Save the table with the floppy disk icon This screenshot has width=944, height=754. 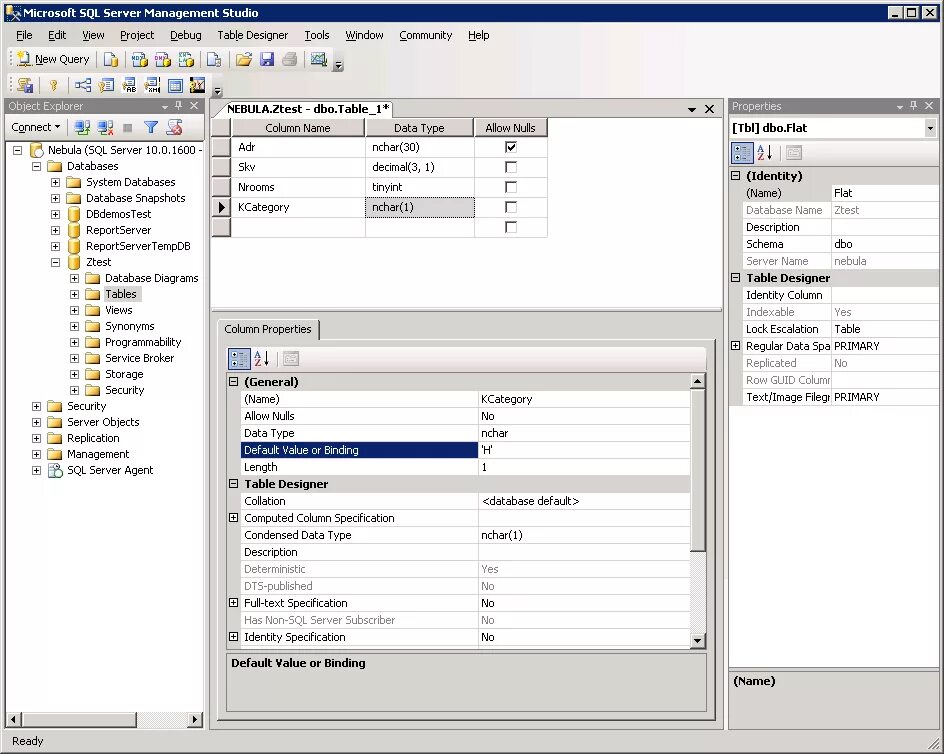(x=267, y=59)
